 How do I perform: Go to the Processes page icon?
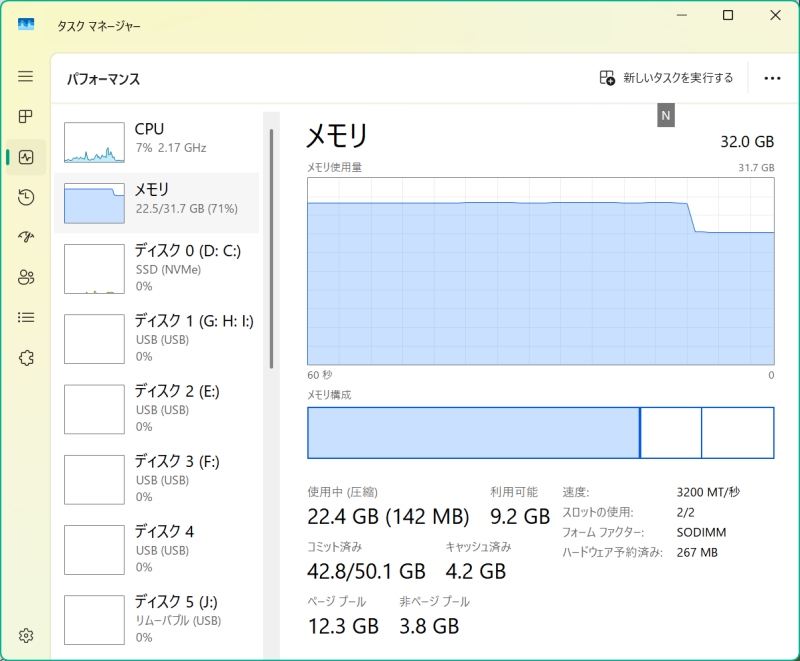tap(26, 117)
